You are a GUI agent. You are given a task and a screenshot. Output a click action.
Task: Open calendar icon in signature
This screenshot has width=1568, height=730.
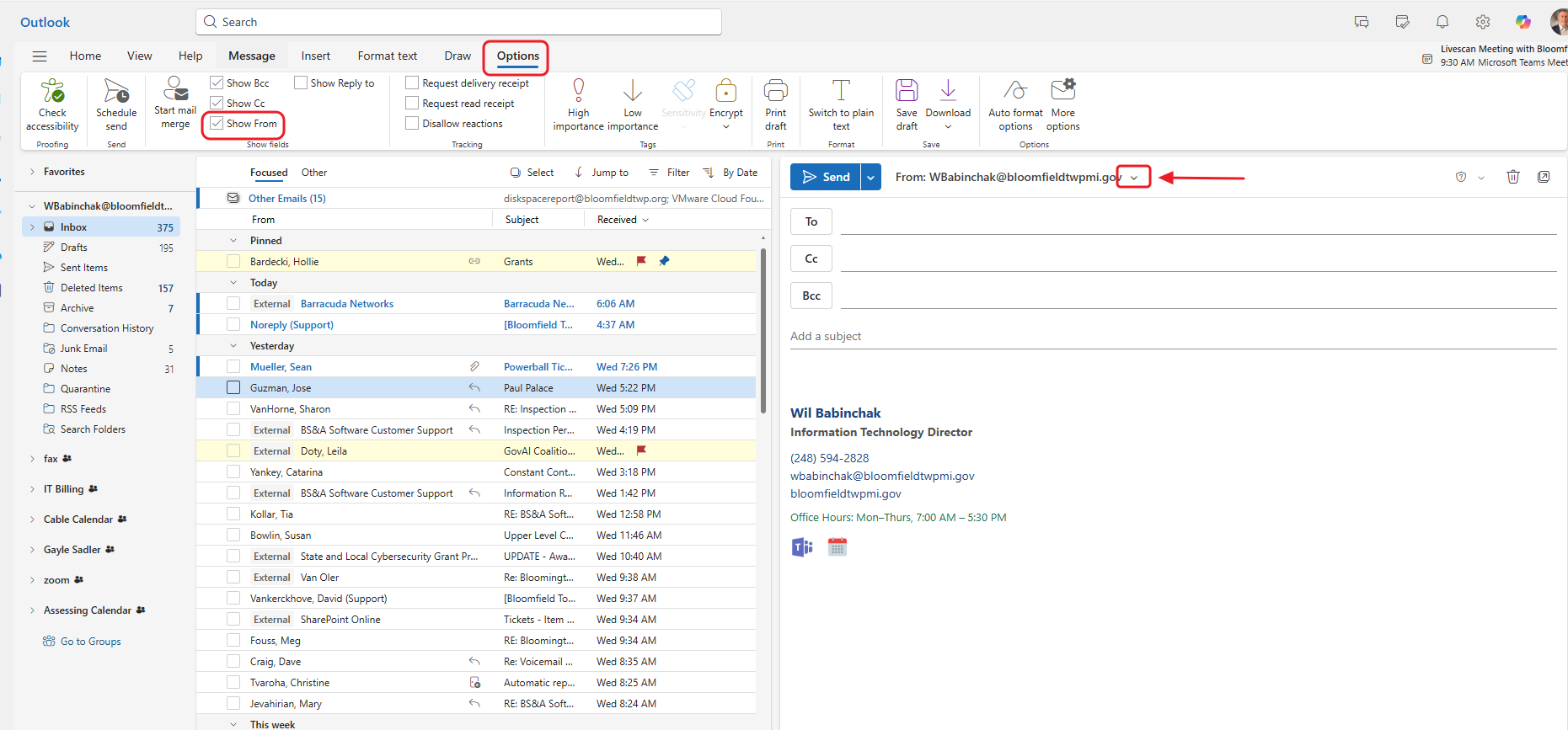tap(837, 547)
